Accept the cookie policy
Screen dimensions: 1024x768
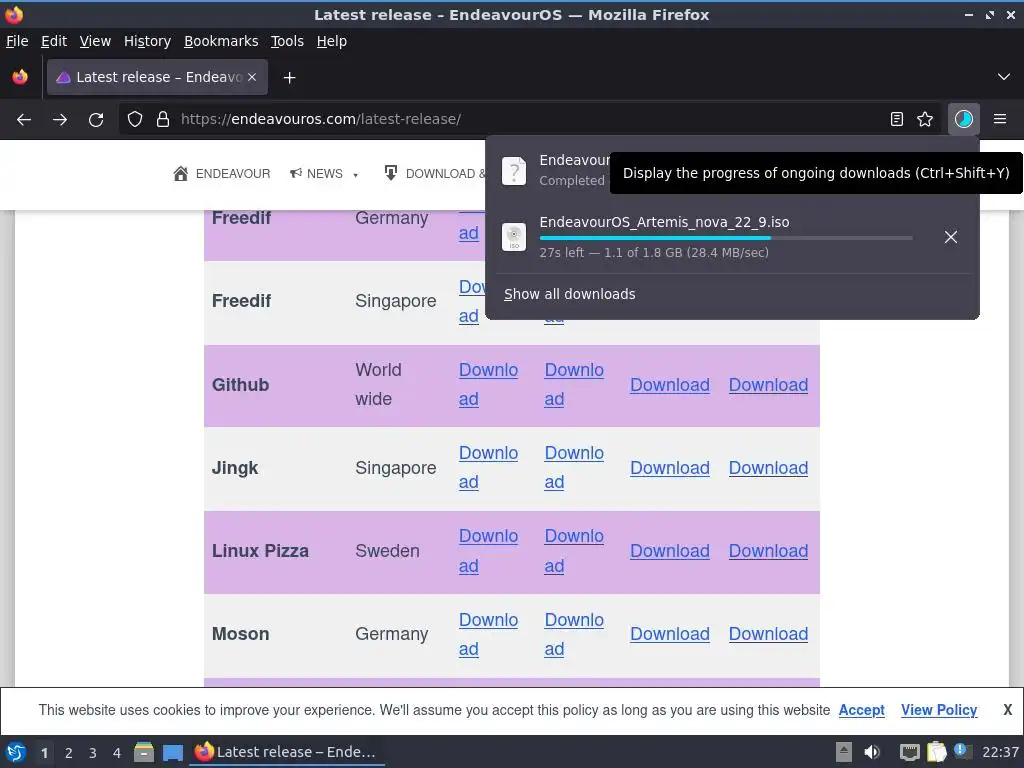[861, 710]
